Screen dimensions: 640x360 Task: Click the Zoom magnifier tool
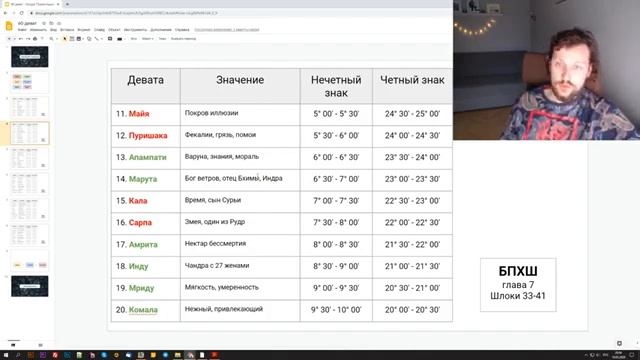pos(51,39)
